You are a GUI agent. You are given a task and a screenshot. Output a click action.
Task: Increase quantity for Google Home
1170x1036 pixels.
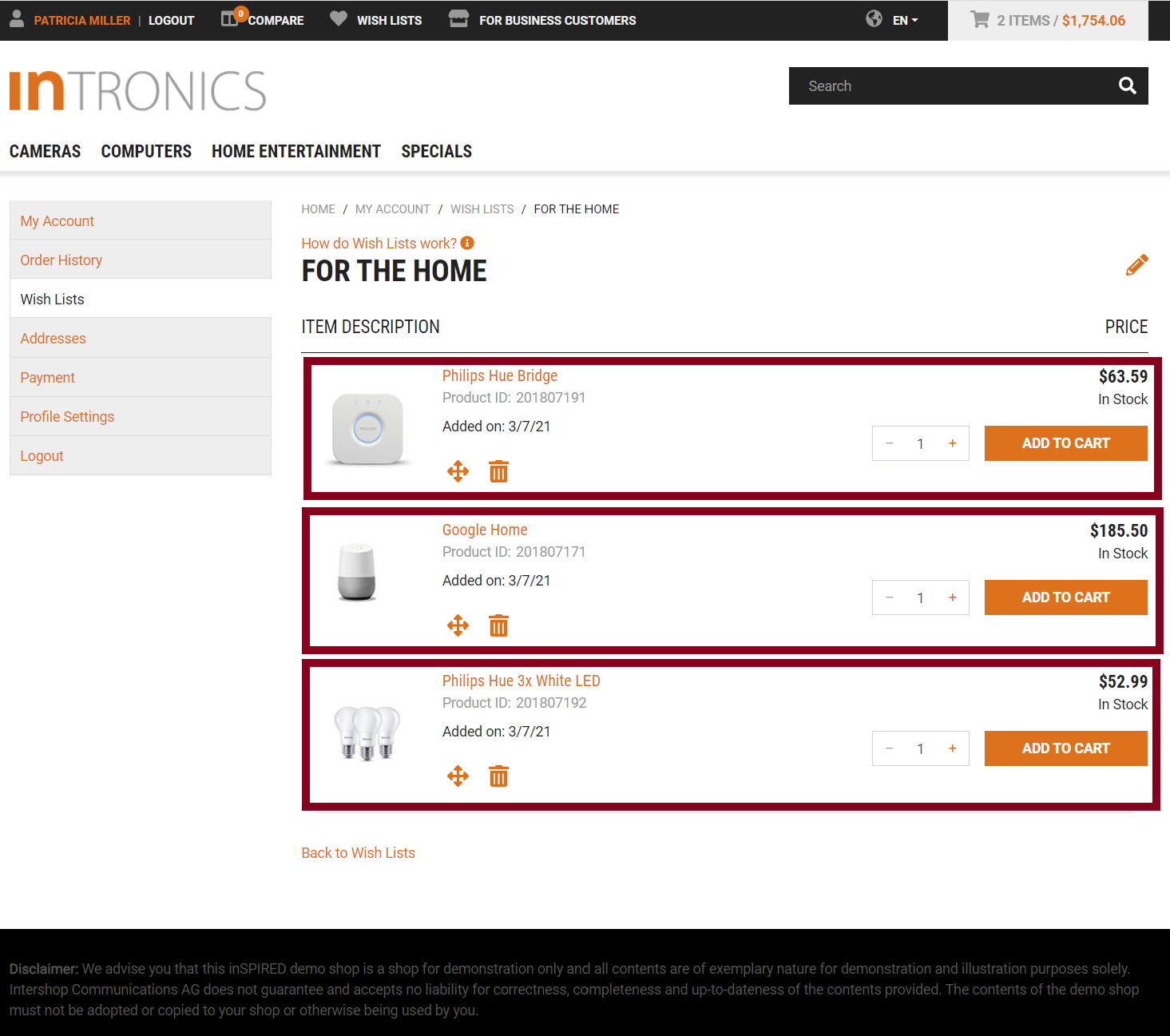(952, 597)
